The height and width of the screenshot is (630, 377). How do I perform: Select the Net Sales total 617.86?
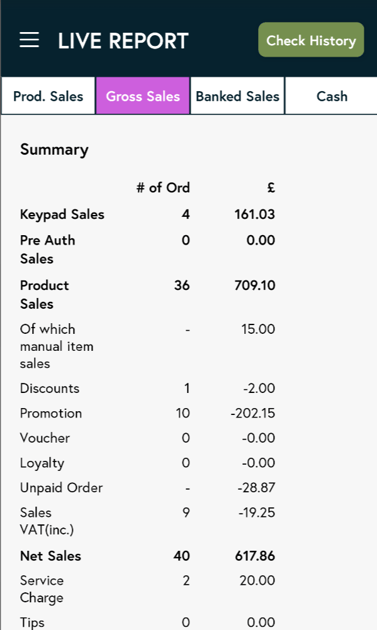pos(255,556)
